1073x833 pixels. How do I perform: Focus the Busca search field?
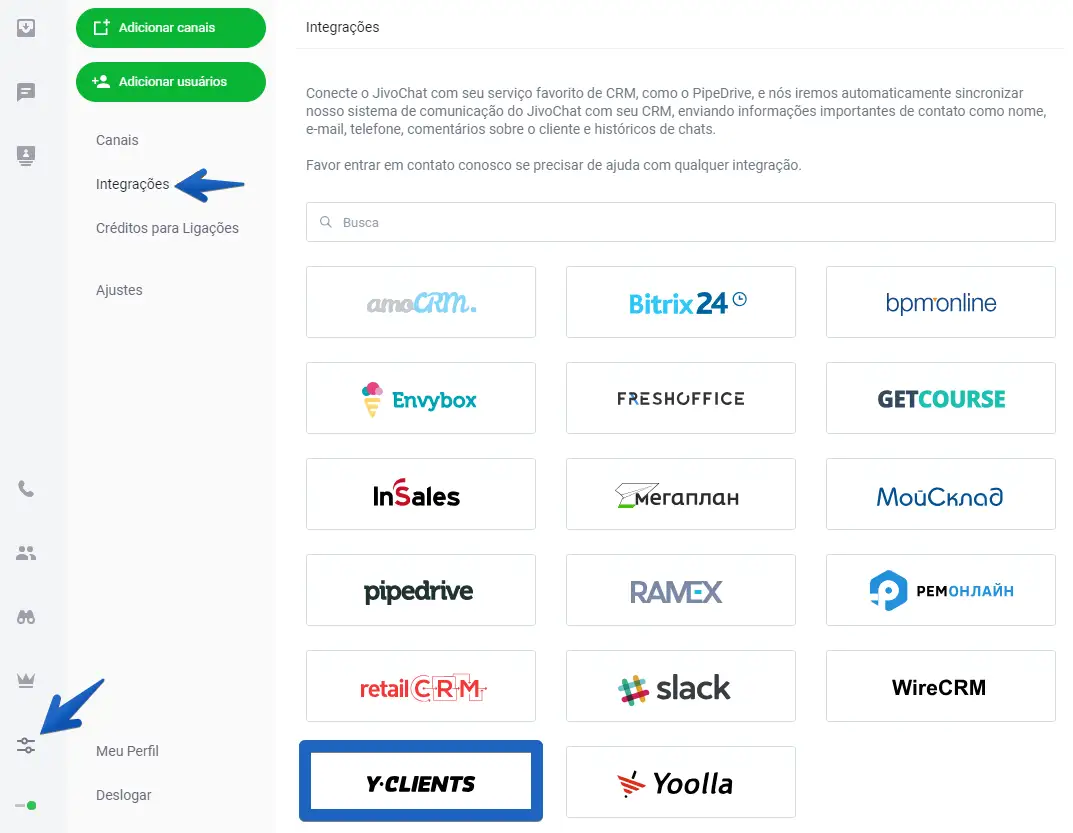tap(680, 222)
